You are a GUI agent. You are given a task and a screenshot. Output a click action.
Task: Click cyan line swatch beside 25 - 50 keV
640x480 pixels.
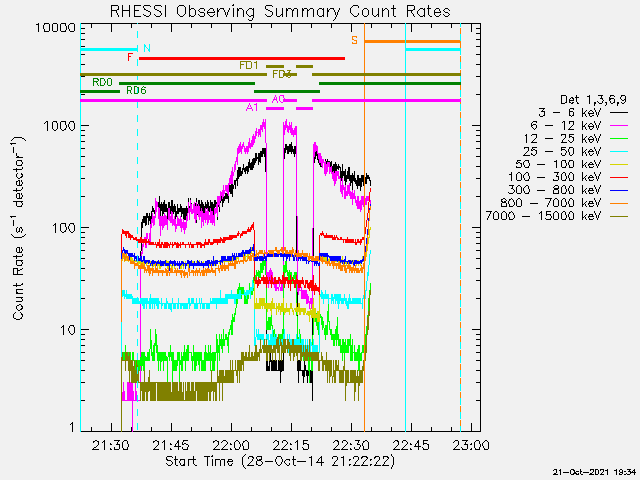tap(619, 151)
